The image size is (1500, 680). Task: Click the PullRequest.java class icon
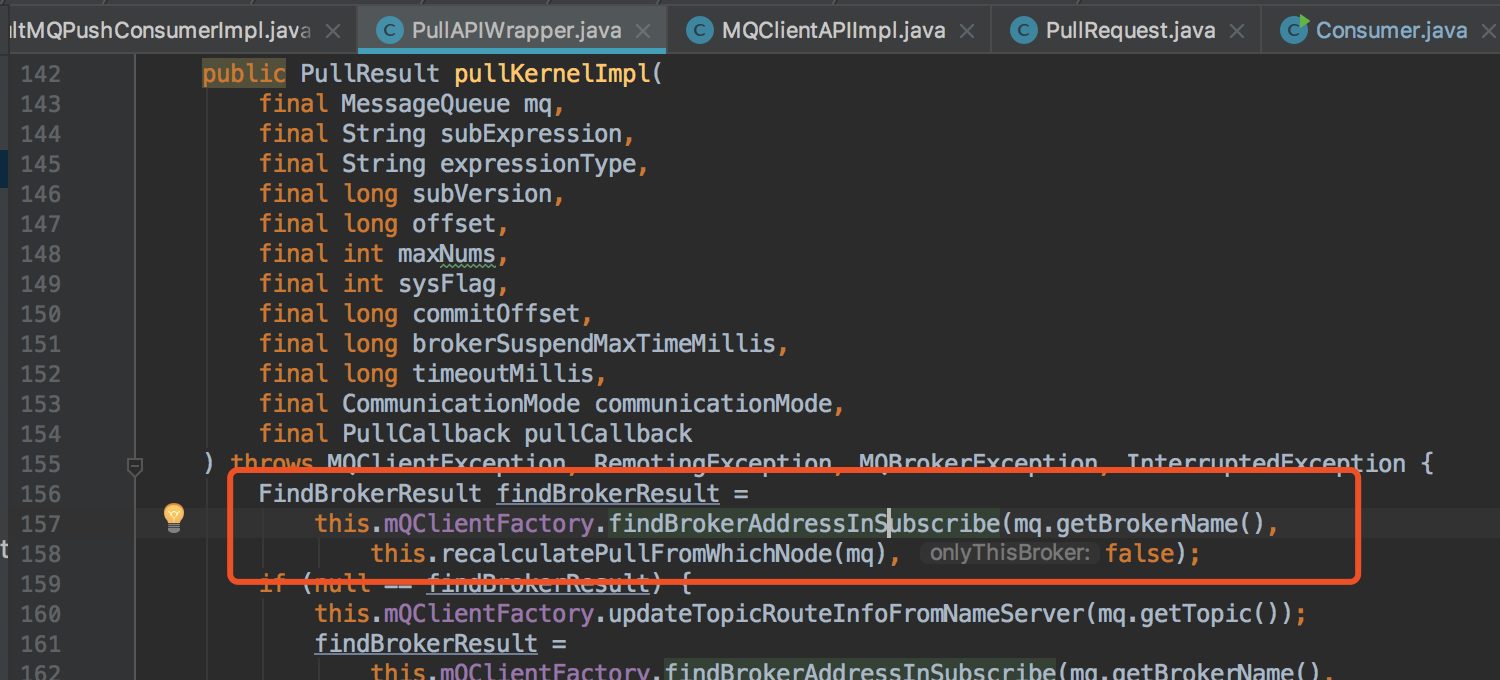pyautogui.click(x=1023, y=30)
